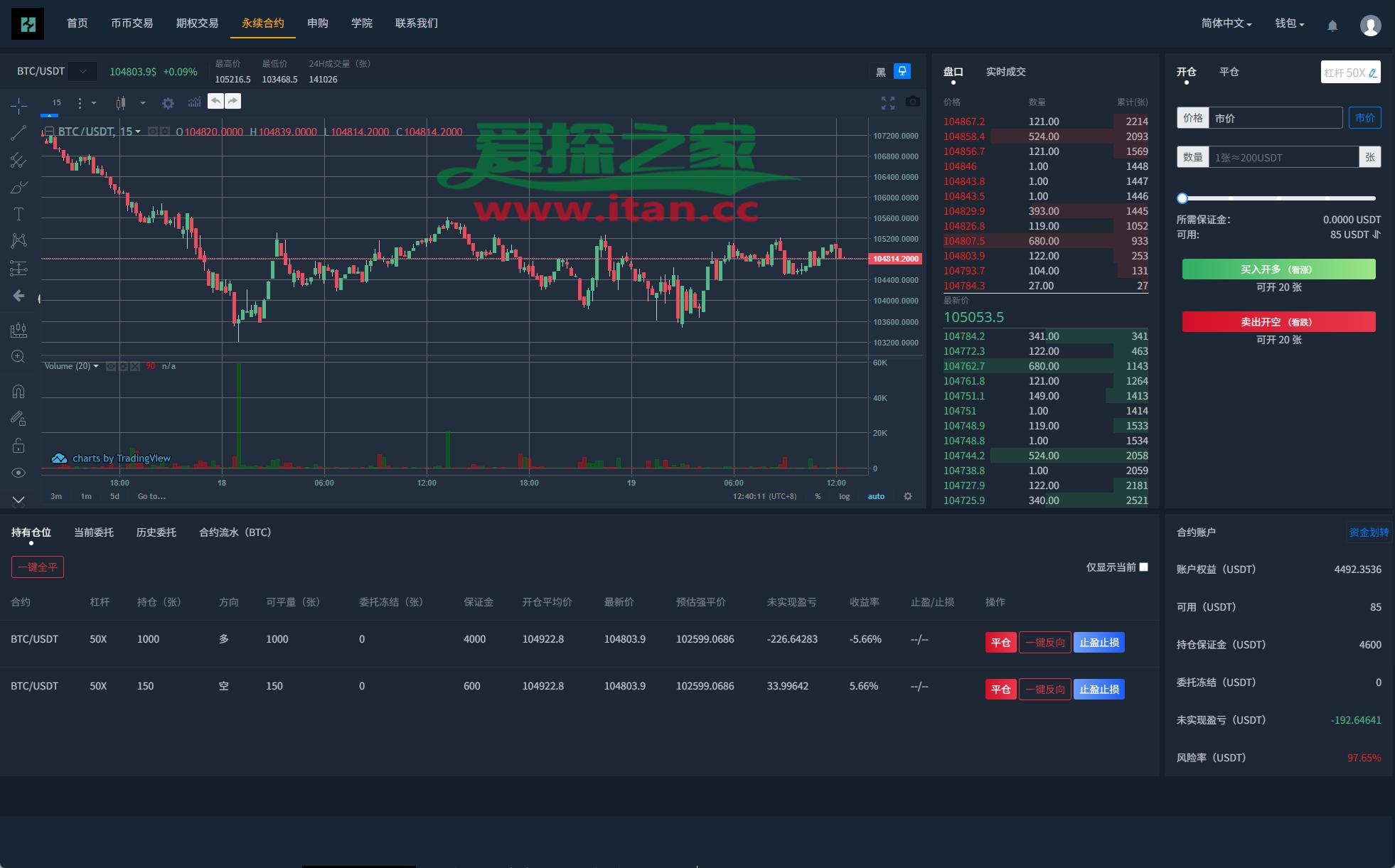Set chart range to 5d
Image resolution: width=1395 pixels, height=868 pixels.
114,496
